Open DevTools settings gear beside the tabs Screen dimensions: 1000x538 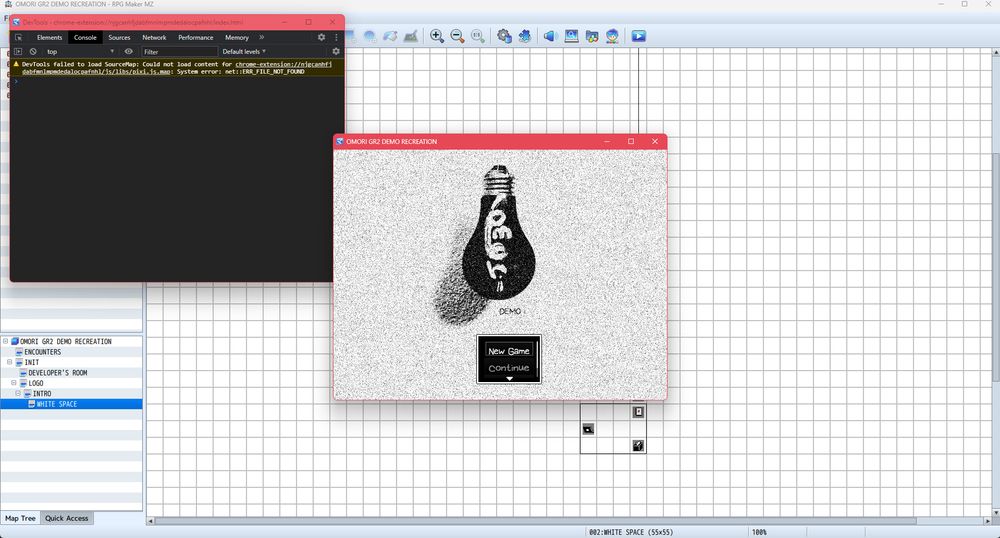pos(321,38)
